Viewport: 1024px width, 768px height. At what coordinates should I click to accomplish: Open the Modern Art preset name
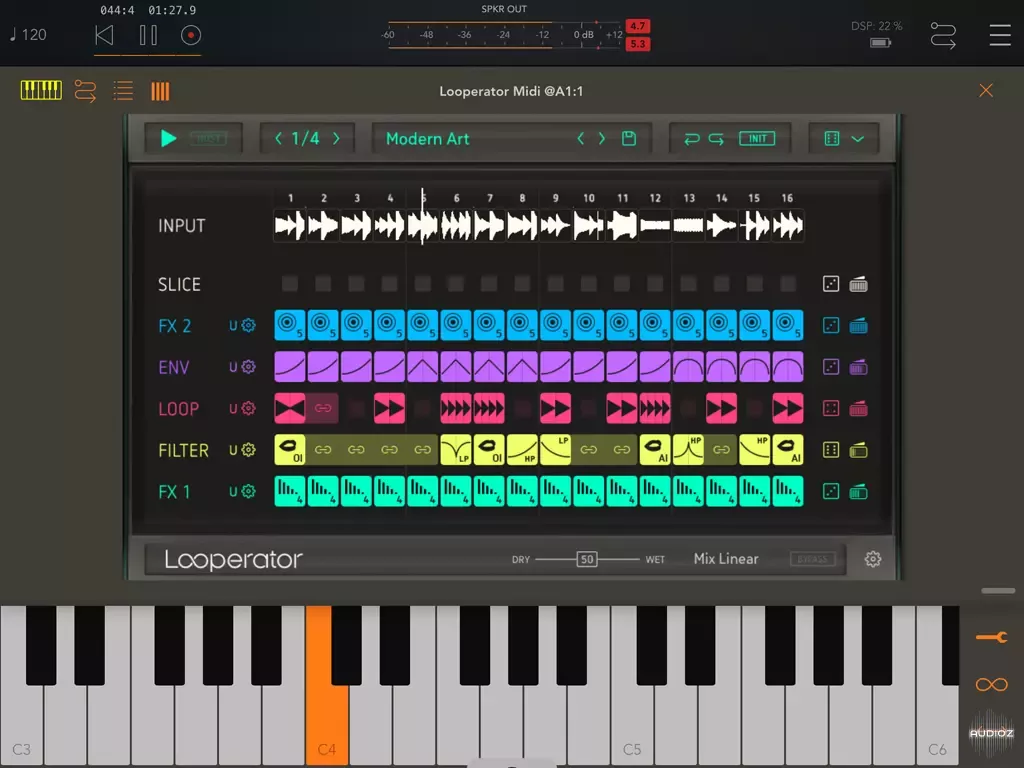click(428, 138)
